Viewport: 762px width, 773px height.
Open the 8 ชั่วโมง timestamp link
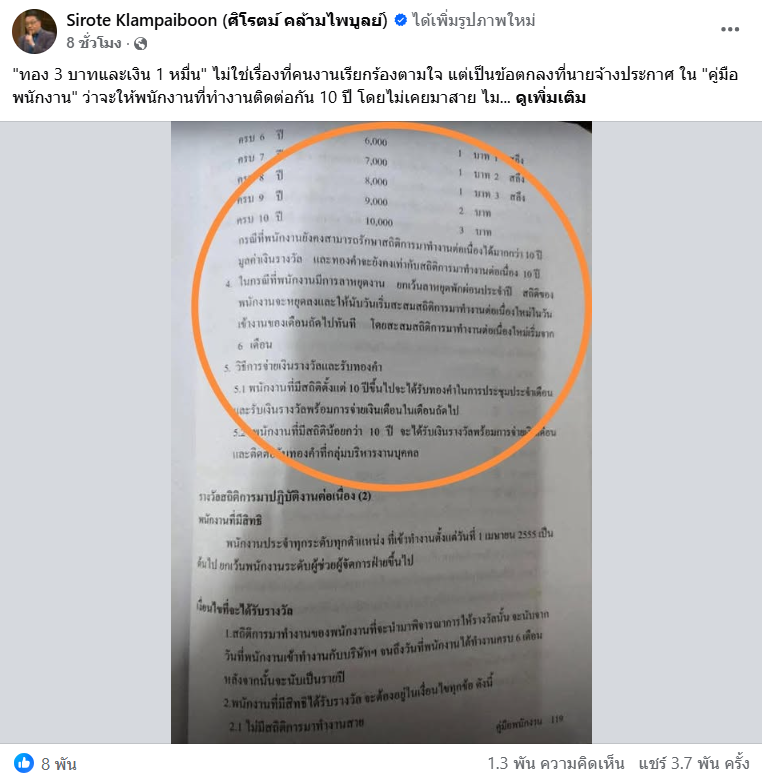coord(94,43)
